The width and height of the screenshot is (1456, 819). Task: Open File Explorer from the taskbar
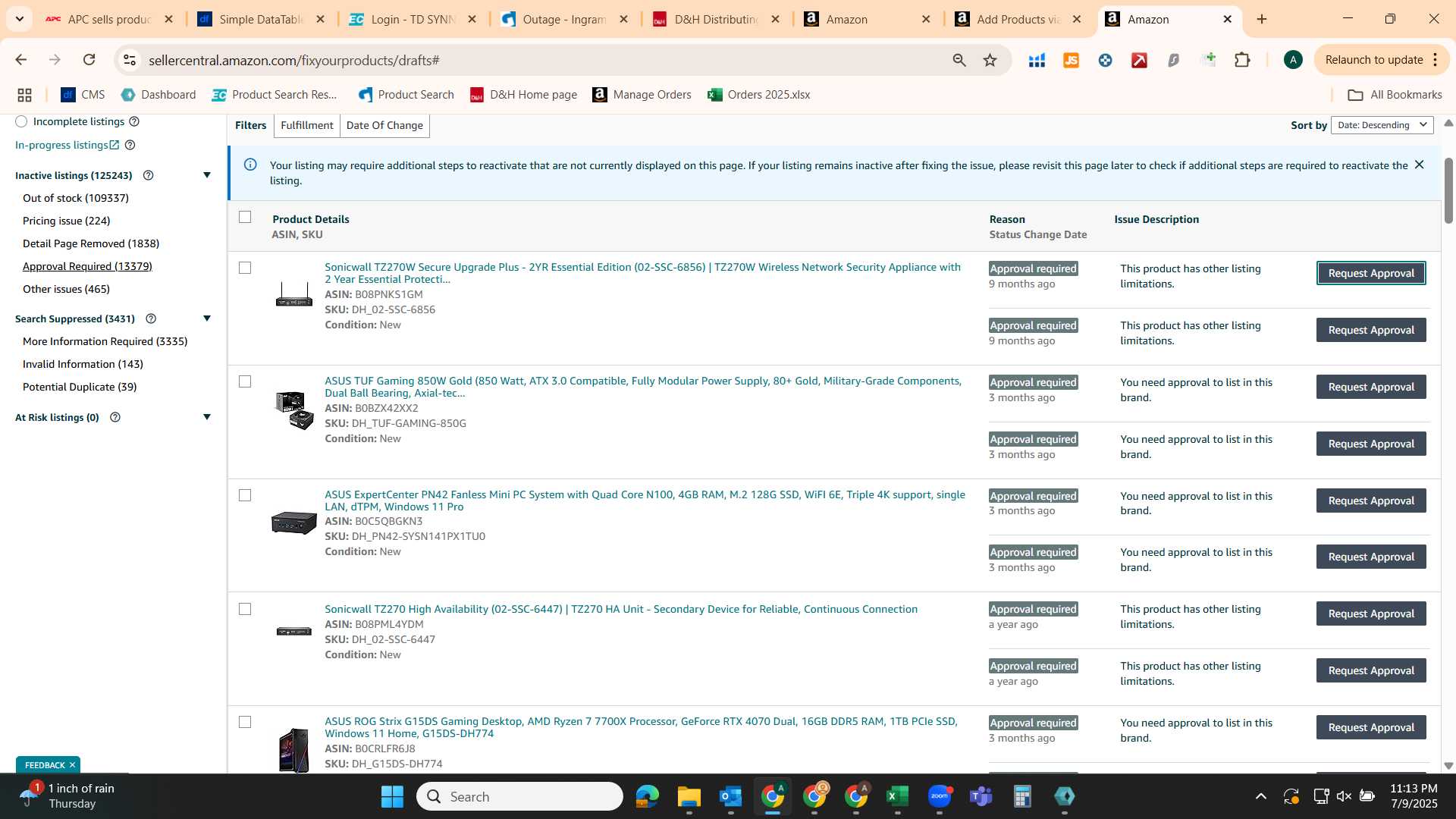click(689, 796)
